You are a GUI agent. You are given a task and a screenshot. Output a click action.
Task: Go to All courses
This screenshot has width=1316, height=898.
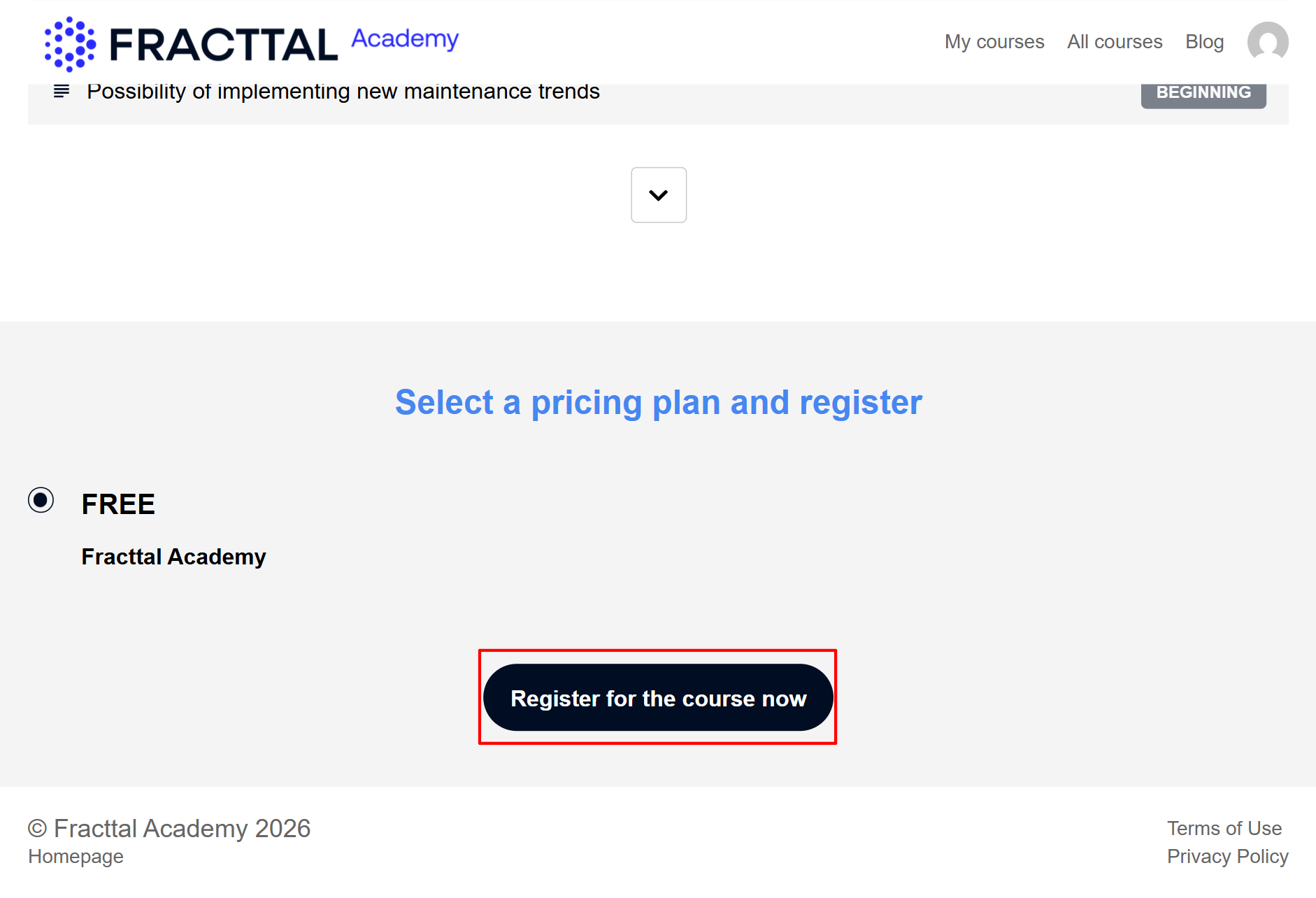1114,42
